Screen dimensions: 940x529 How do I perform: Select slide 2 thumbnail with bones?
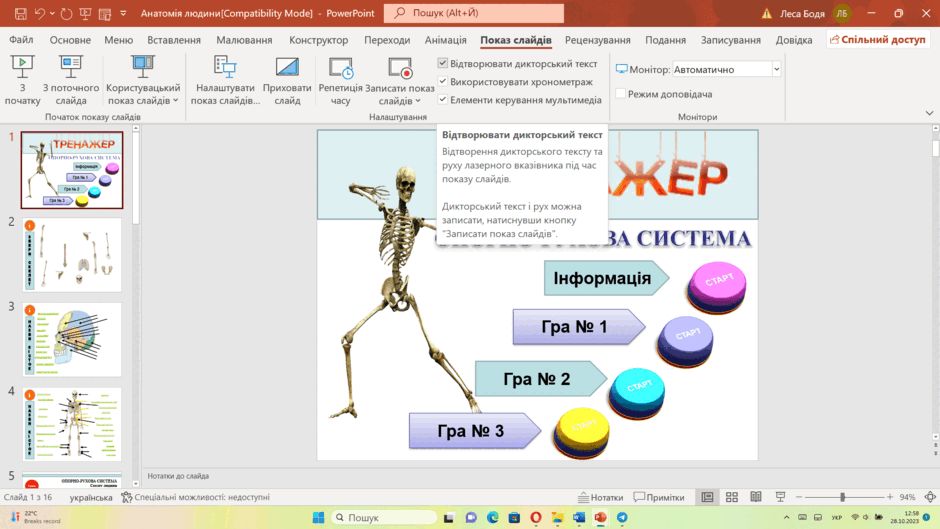72,255
